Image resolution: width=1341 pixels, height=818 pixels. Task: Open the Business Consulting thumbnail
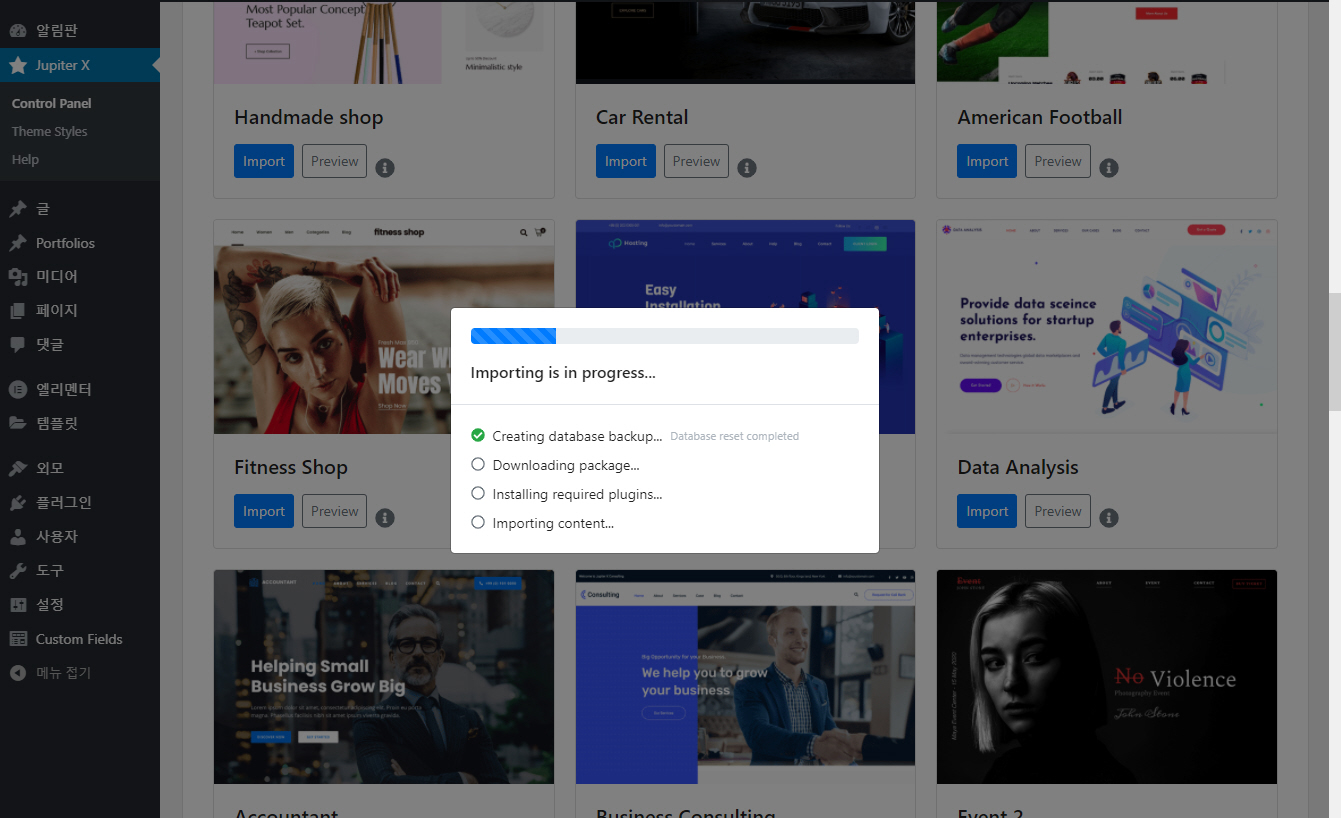(746, 677)
